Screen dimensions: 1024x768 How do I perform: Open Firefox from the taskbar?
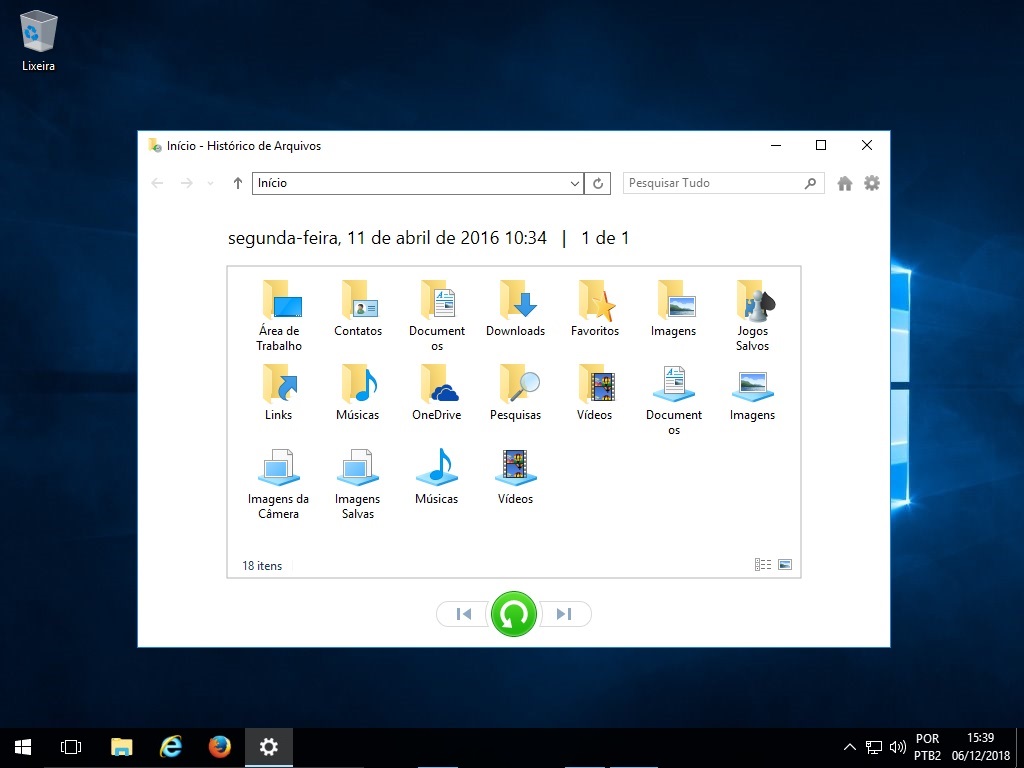(x=220, y=747)
